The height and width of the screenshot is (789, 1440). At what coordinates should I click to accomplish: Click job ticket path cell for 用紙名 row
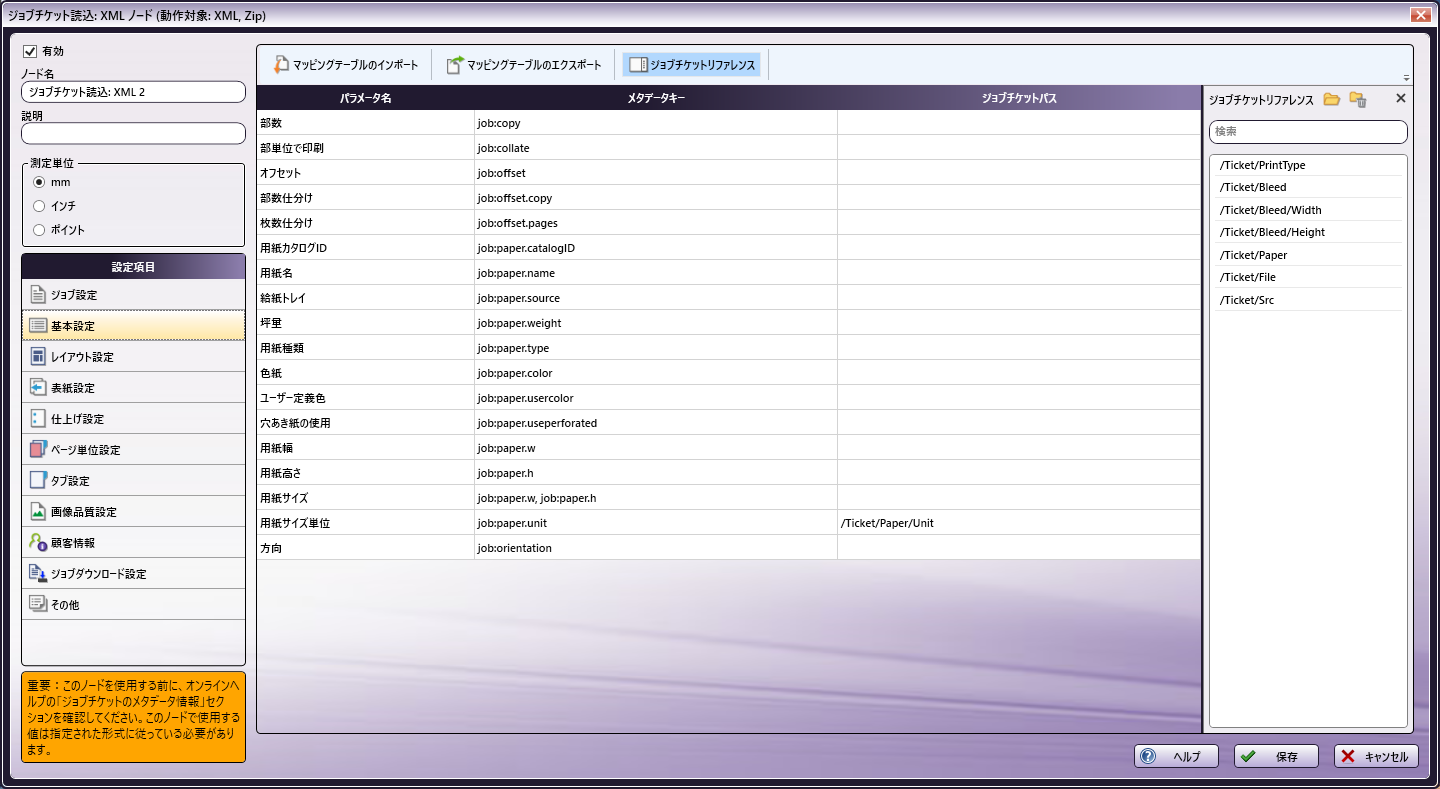coord(1019,273)
